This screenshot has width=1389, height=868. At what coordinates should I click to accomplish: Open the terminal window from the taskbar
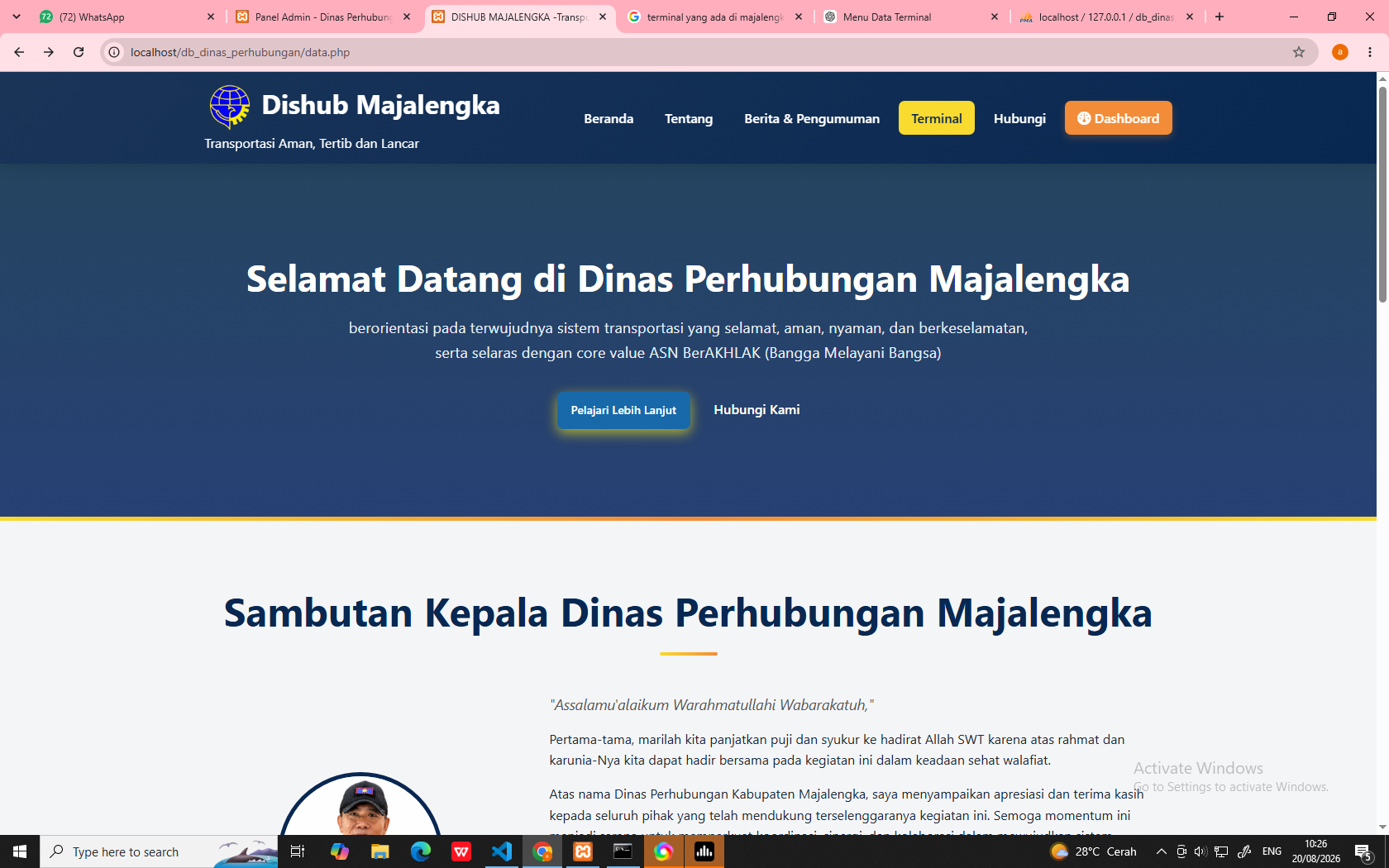pyautogui.click(x=623, y=851)
